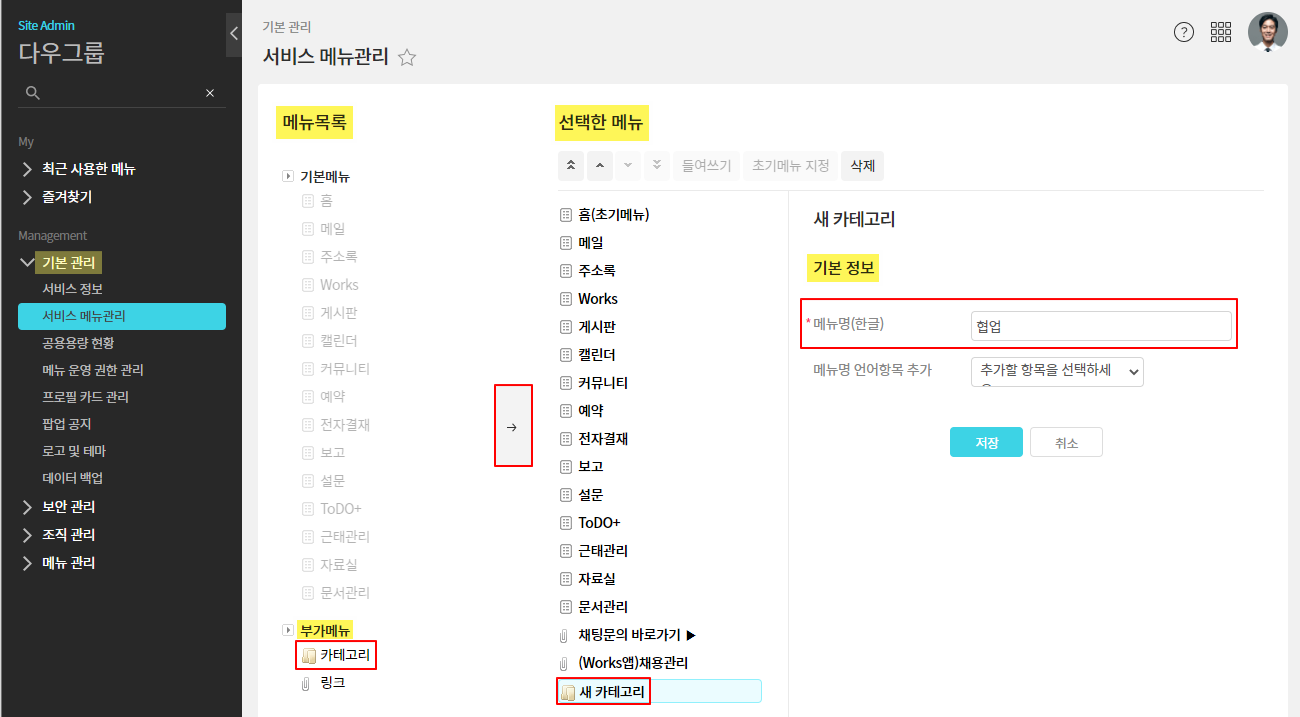Click the 메뉴명(한글) input field
The width and height of the screenshot is (1300, 717).
tap(1100, 326)
